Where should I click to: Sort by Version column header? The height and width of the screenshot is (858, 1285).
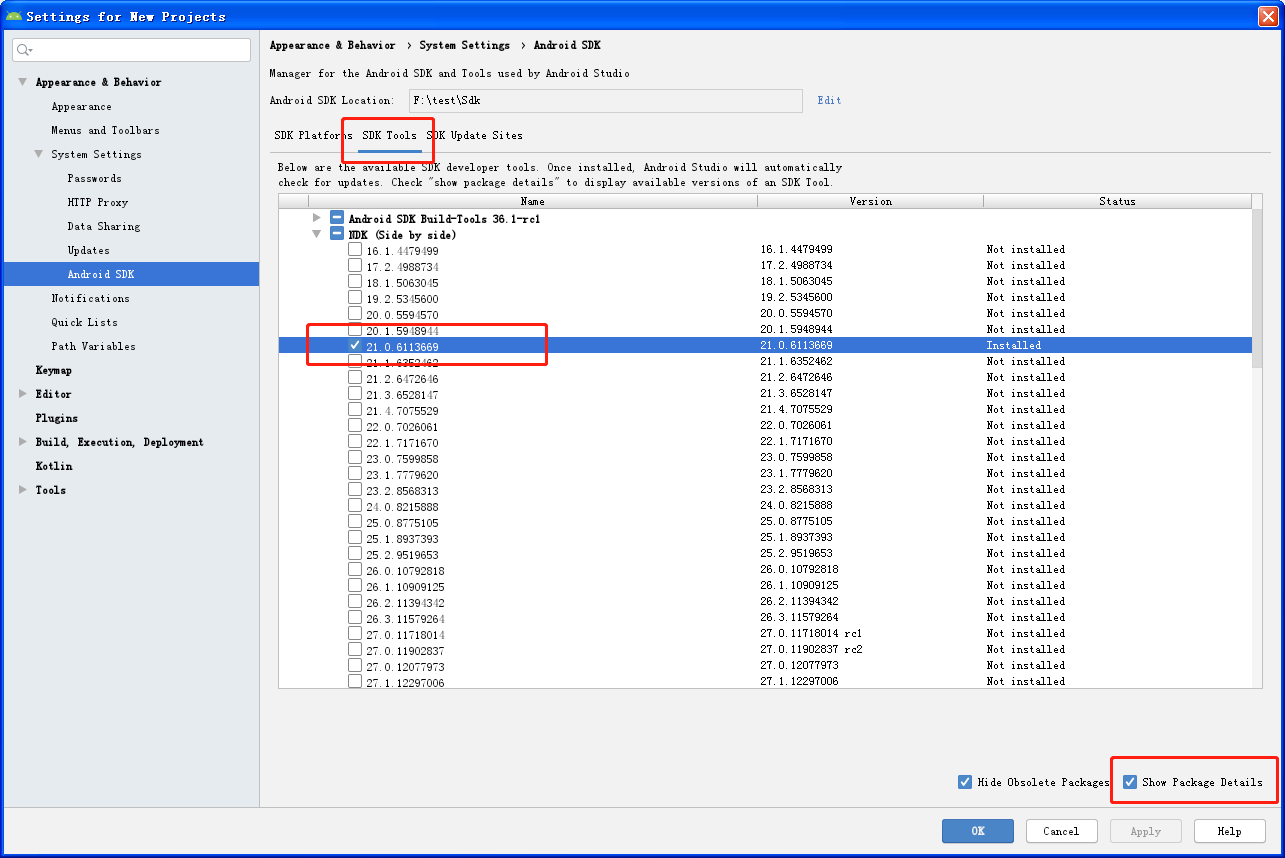coord(871,201)
